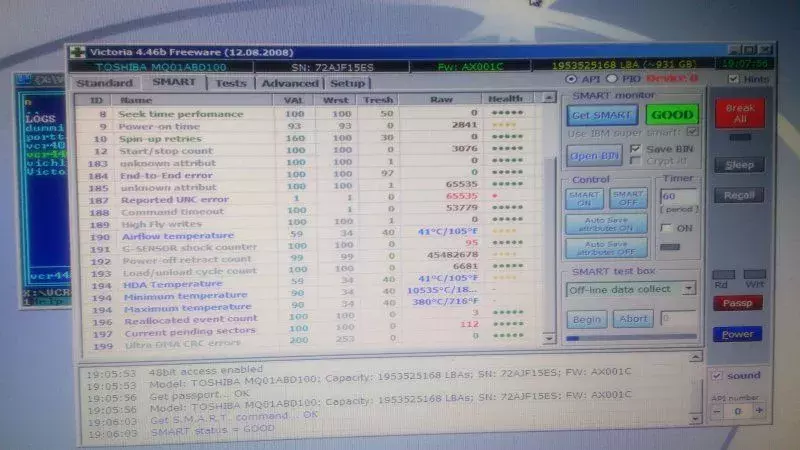Click the Health column header
The height and width of the screenshot is (450, 800).
pos(505,98)
